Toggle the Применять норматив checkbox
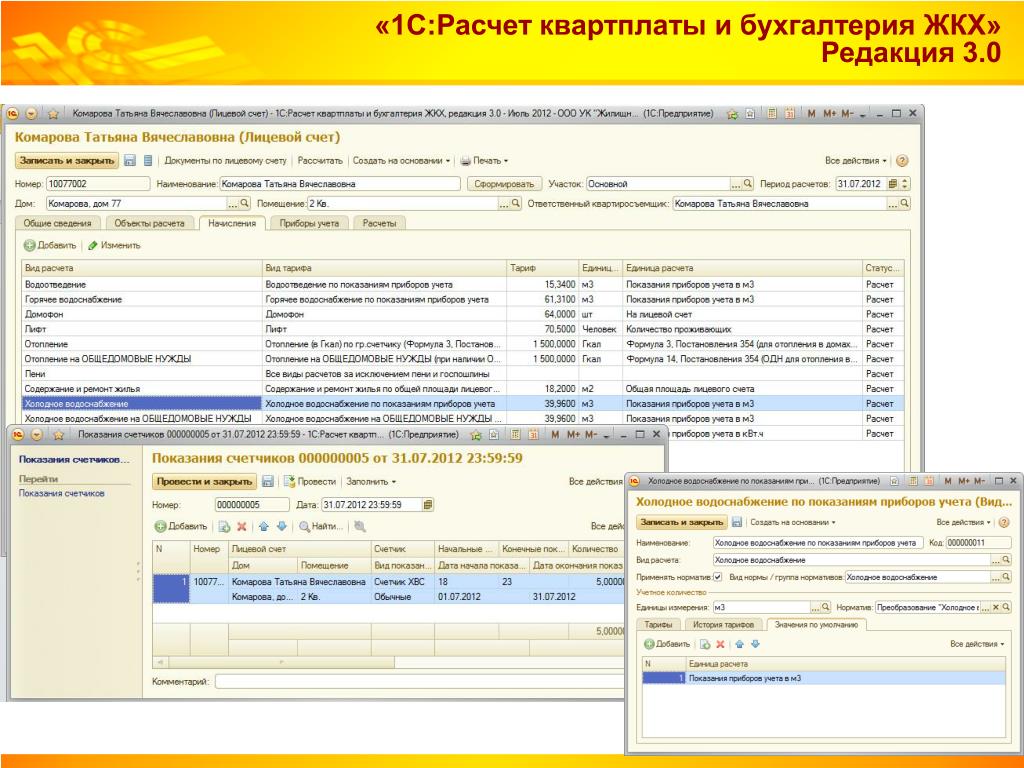The height and width of the screenshot is (768, 1024). click(717, 577)
